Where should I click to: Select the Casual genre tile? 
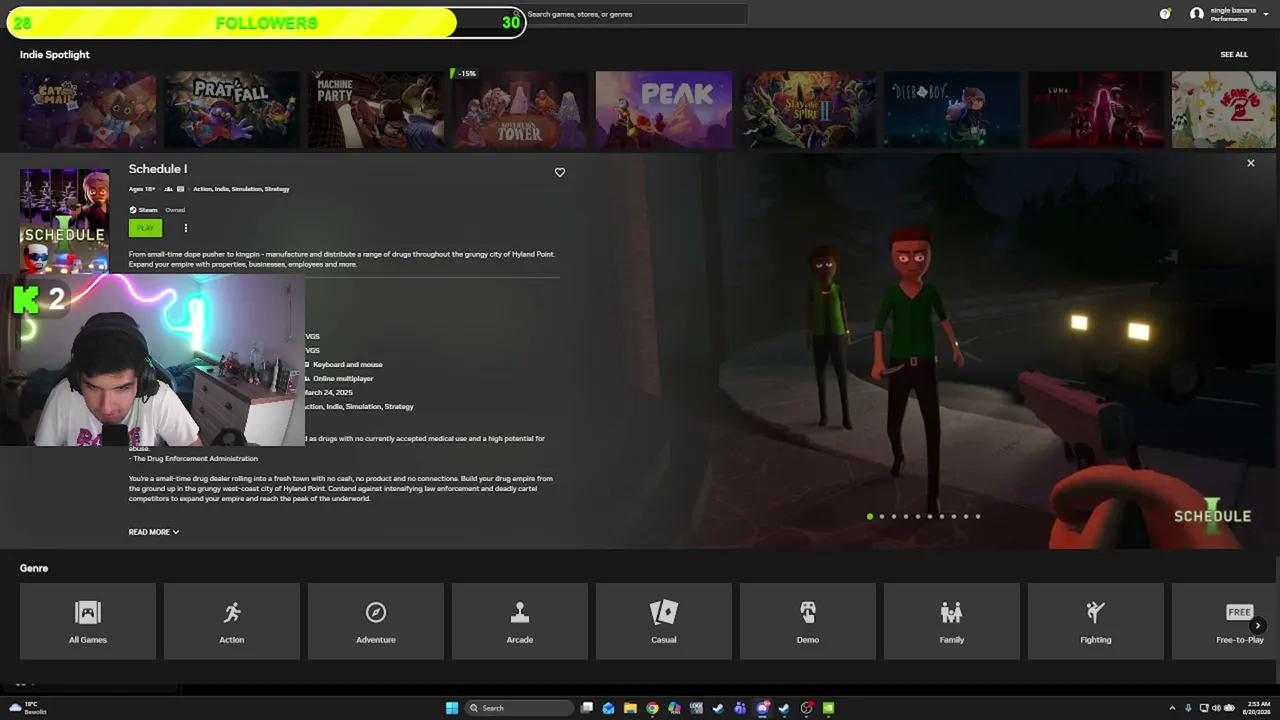[664, 621]
